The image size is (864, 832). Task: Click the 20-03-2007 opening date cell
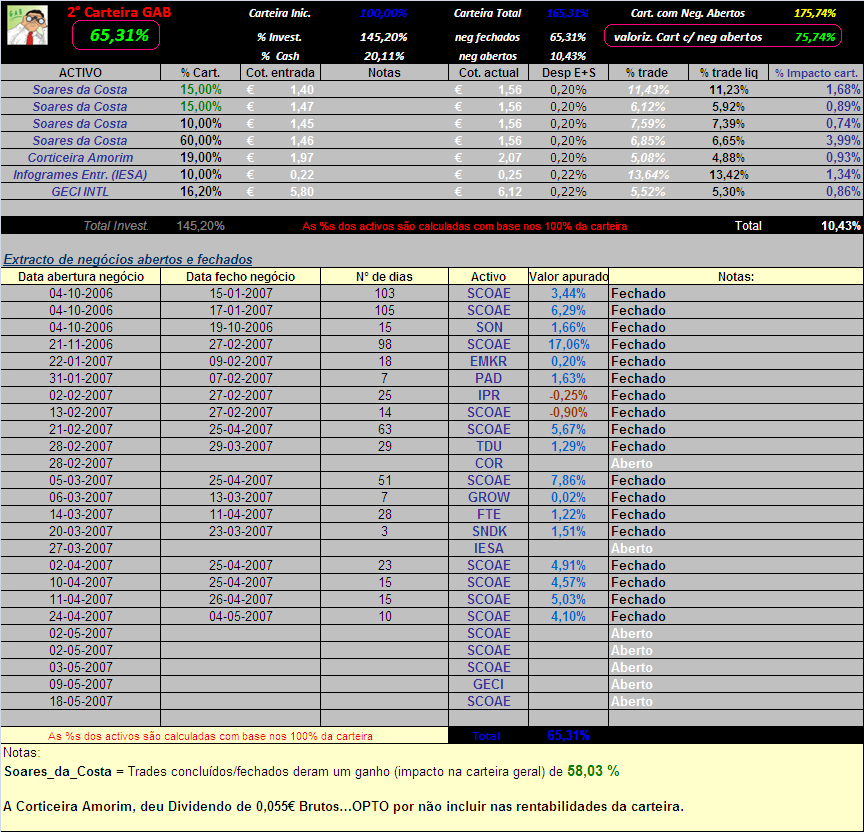click(80, 532)
